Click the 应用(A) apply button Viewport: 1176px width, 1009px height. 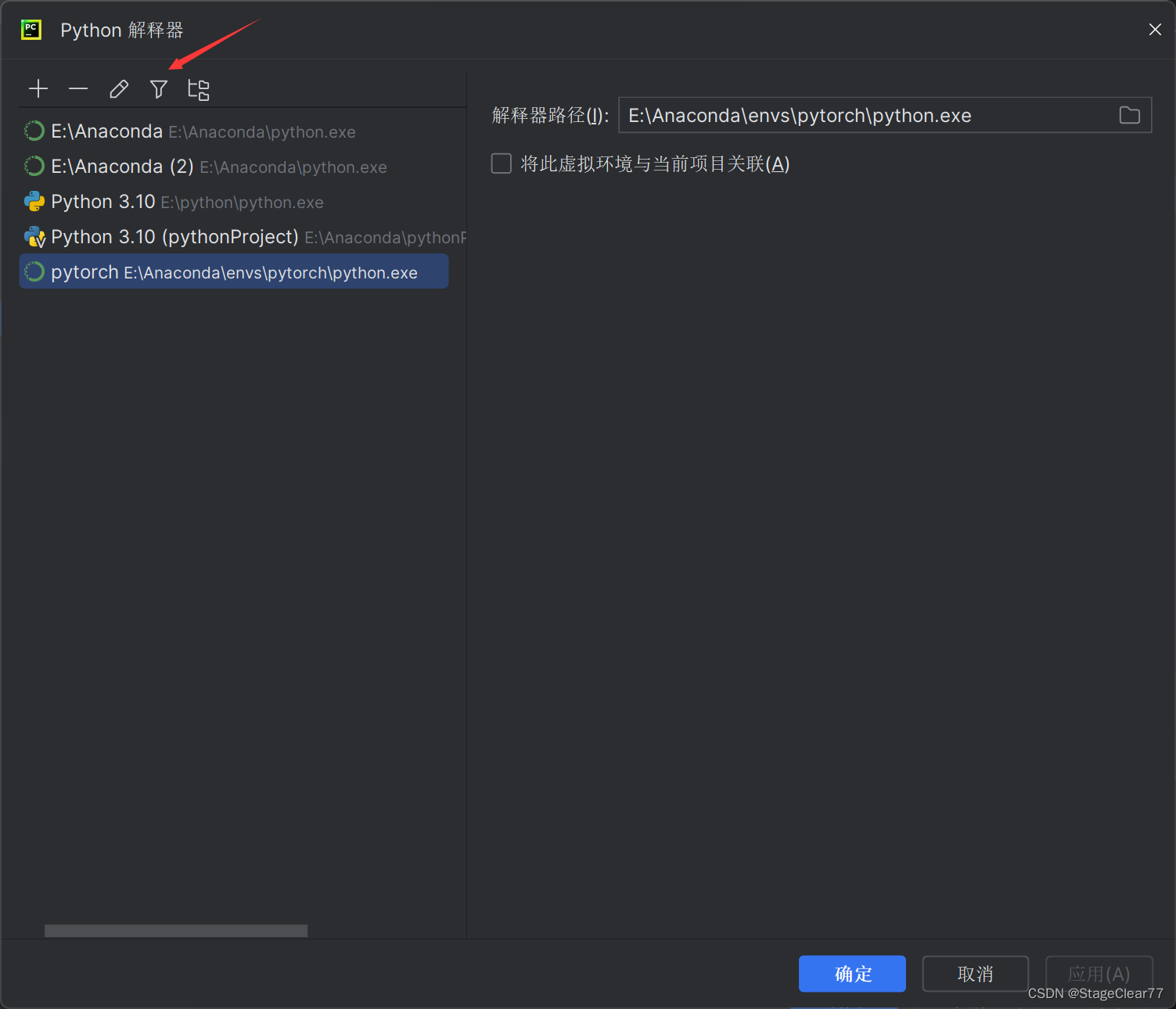pos(1099,974)
